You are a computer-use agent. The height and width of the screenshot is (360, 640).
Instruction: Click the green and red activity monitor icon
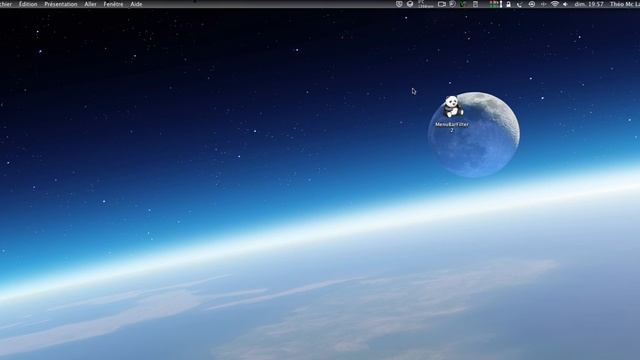point(496,4)
